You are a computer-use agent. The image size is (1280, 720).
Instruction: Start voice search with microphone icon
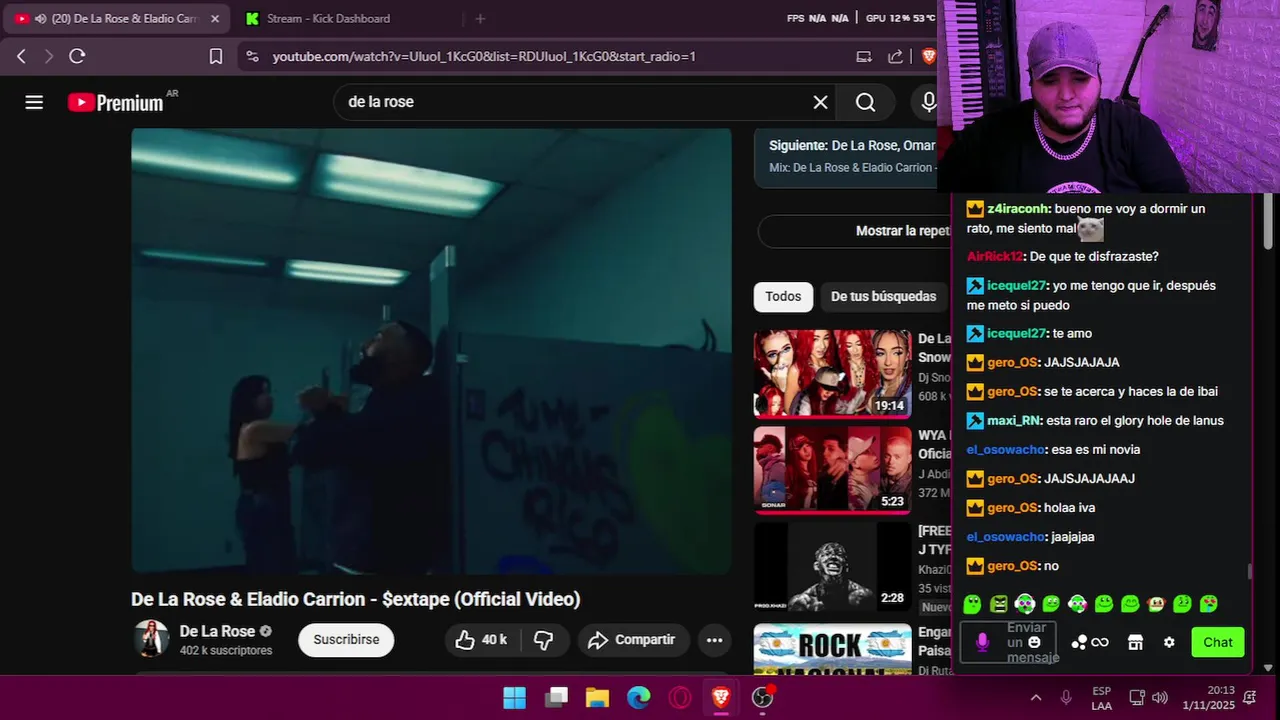coord(928,102)
